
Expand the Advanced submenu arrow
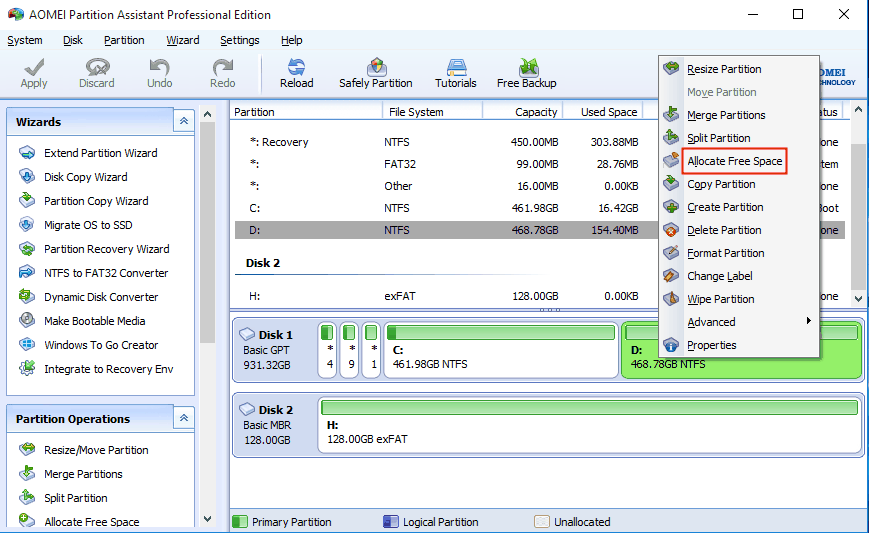pos(809,321)
